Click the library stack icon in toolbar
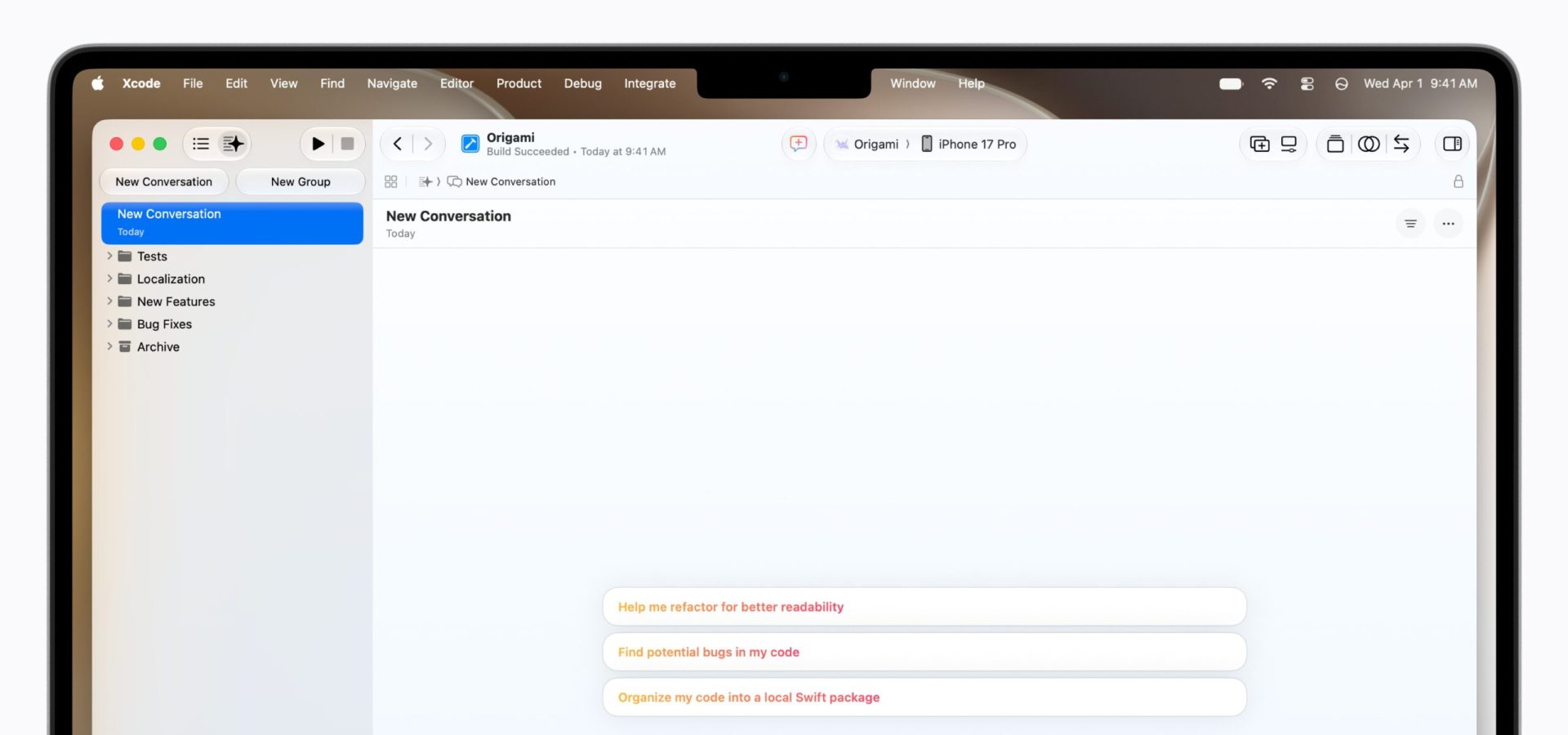 click(1335, 144)
